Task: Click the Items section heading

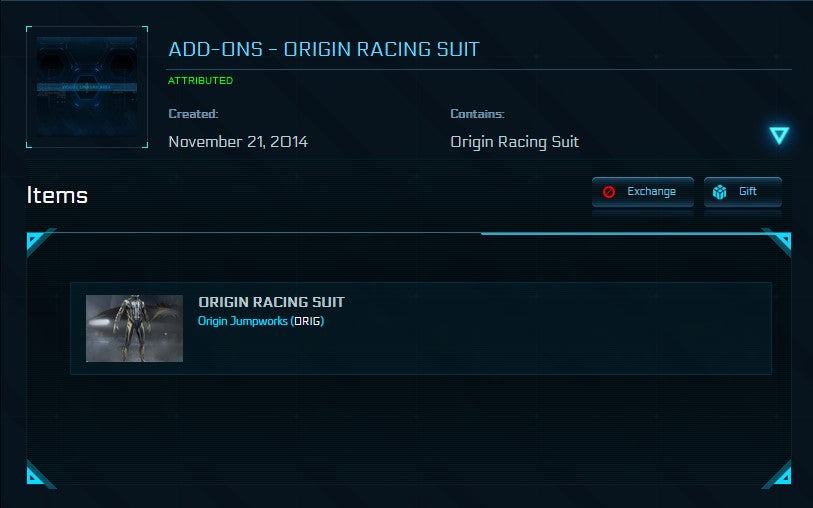Action: 57,196
